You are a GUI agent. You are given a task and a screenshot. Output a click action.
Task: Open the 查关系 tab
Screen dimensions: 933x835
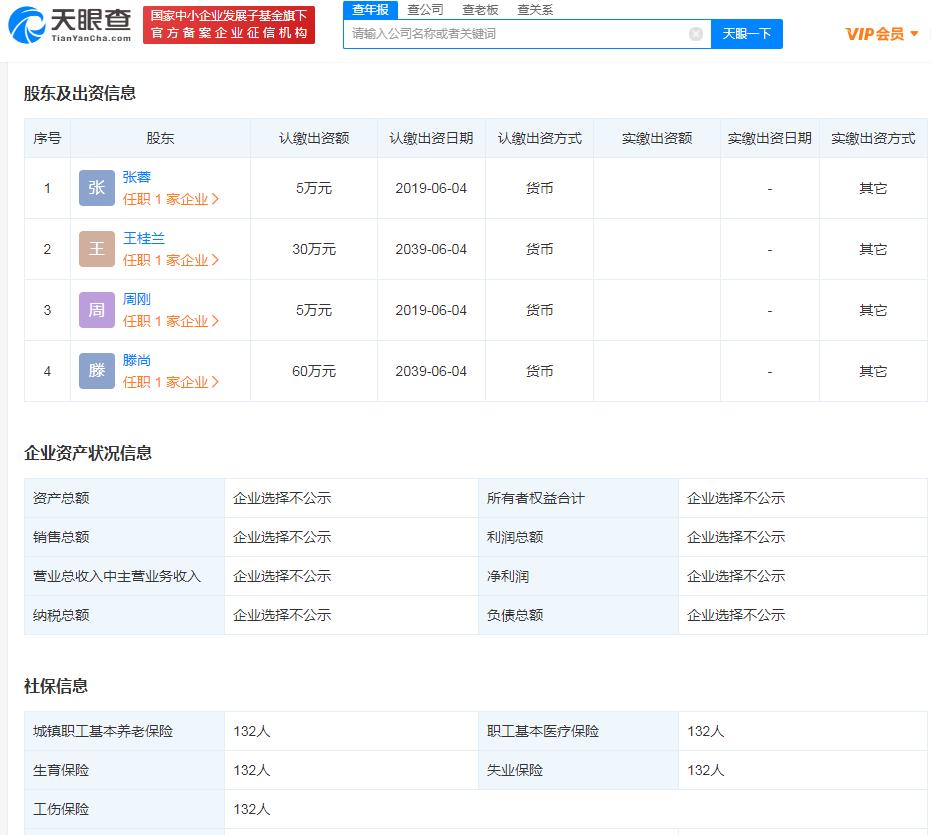[x=536, y=9]
